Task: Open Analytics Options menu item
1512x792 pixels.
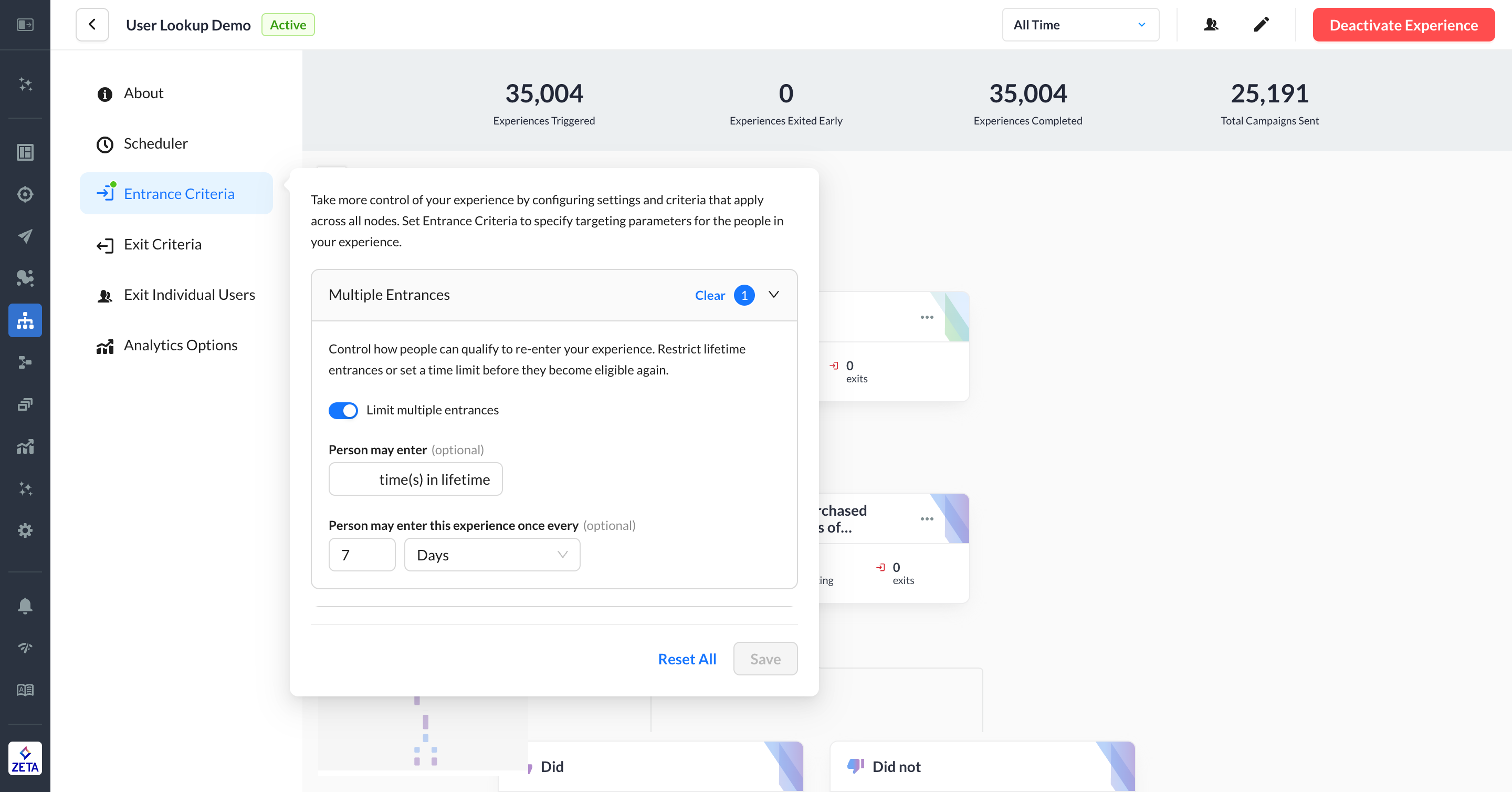Action: tap(180, 345)
